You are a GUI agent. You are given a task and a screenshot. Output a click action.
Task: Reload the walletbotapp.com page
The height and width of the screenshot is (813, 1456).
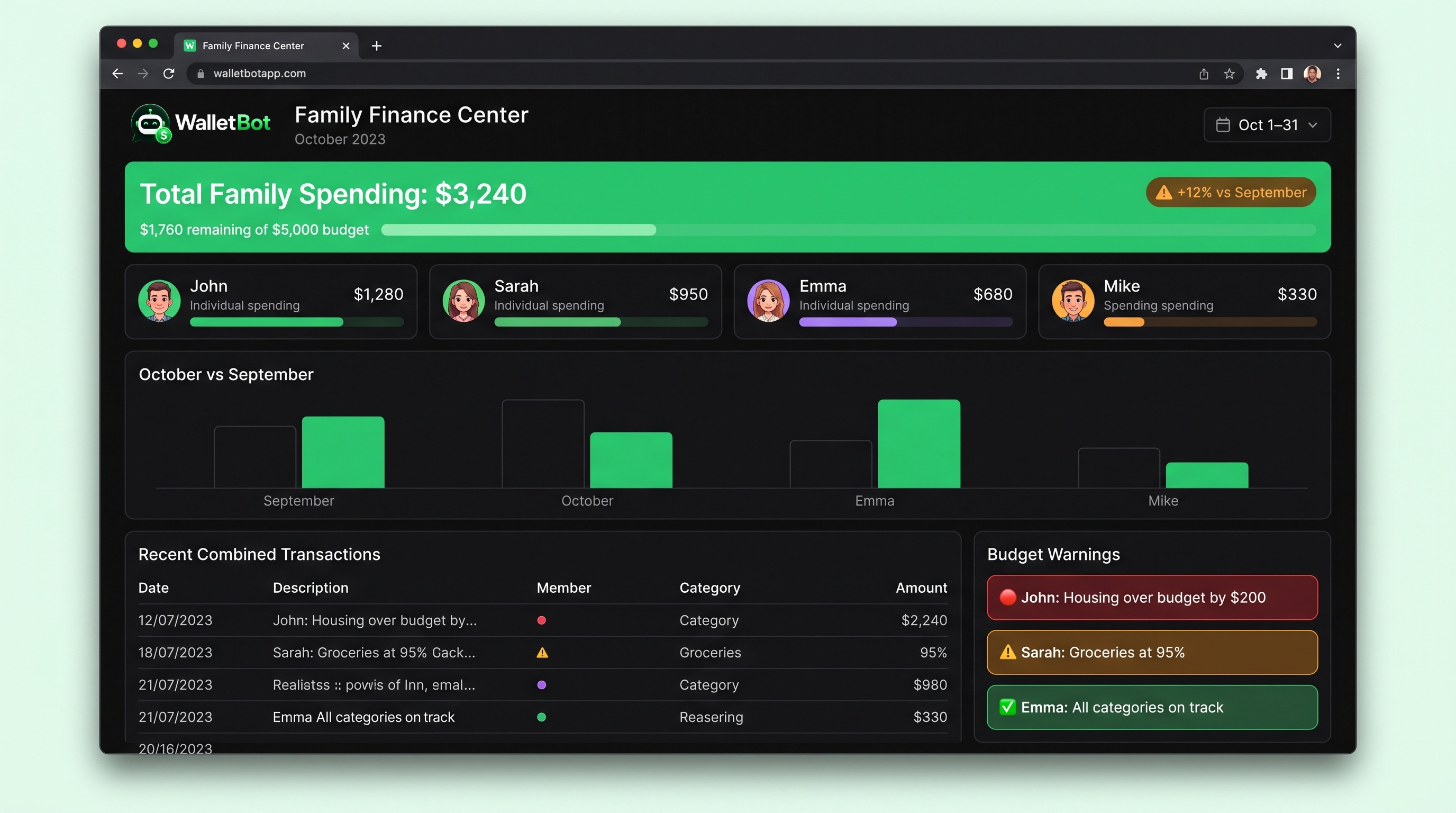[168, 74]
